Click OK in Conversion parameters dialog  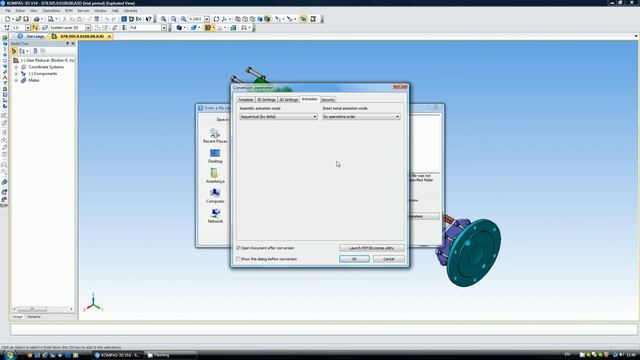click(x=354, y=259)
